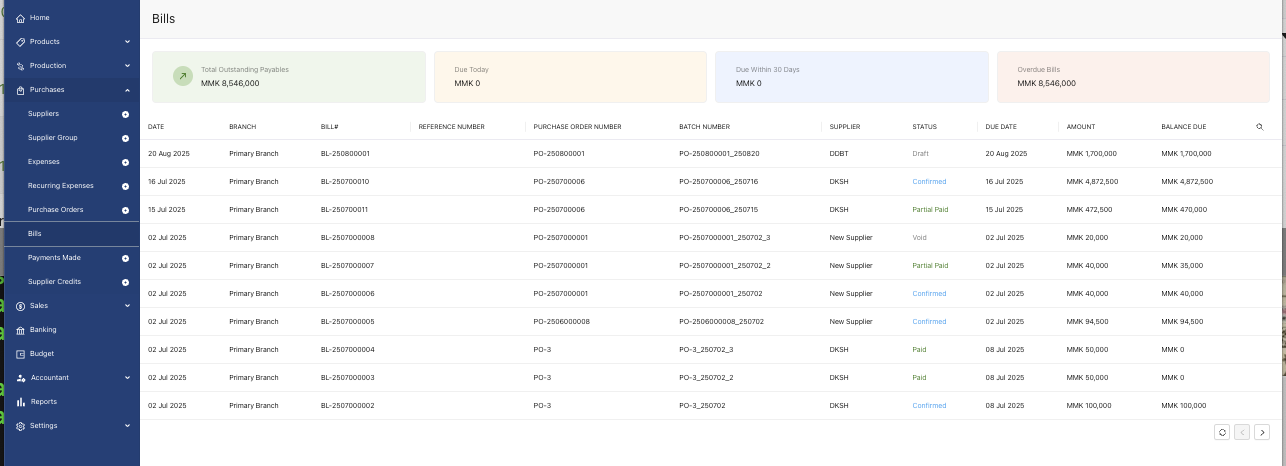Go to next page with right arrow
This screenshot has width=1286, height=466.
(1262, 432)
